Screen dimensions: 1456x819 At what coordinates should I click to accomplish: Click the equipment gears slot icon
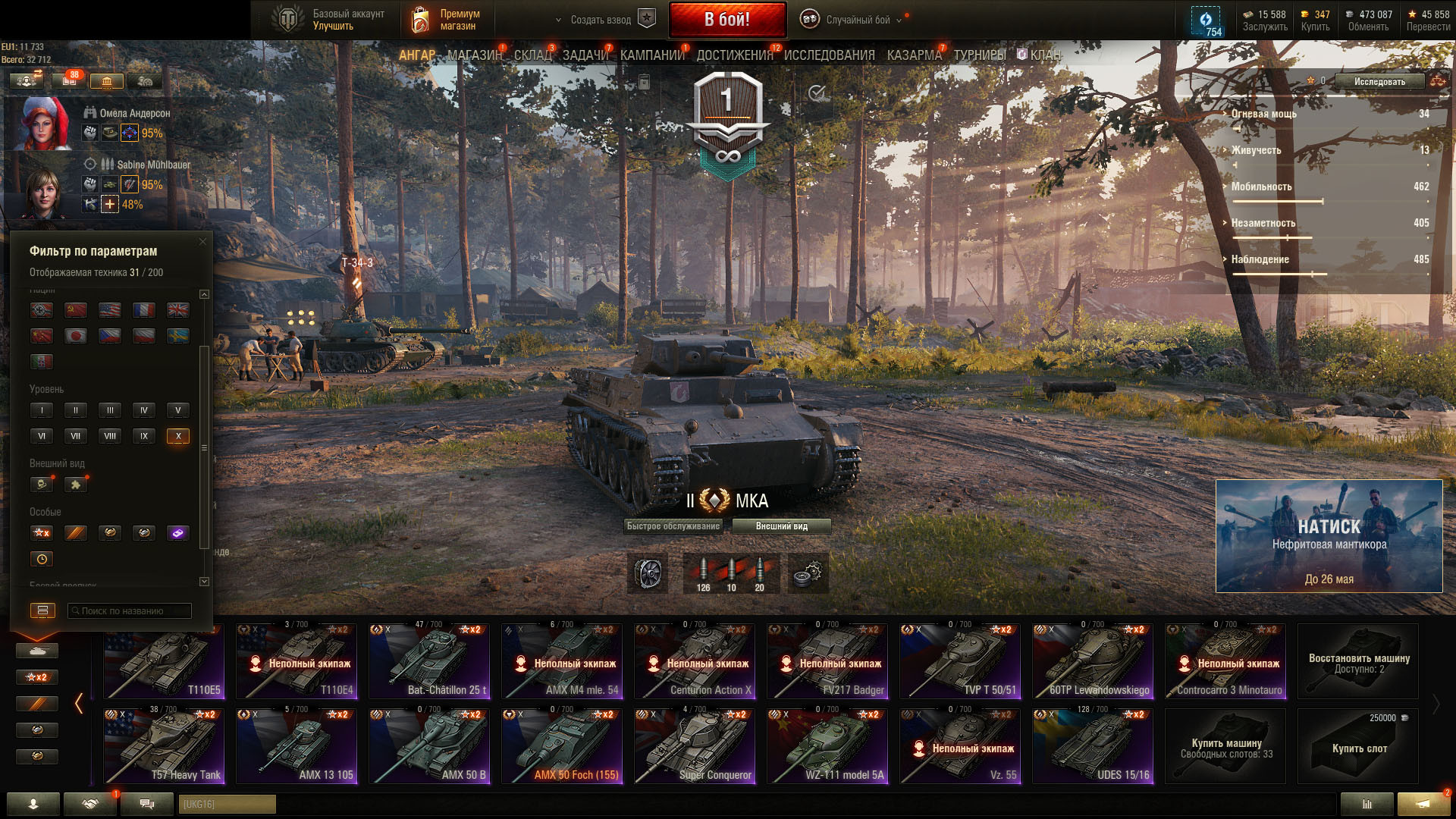808,573
